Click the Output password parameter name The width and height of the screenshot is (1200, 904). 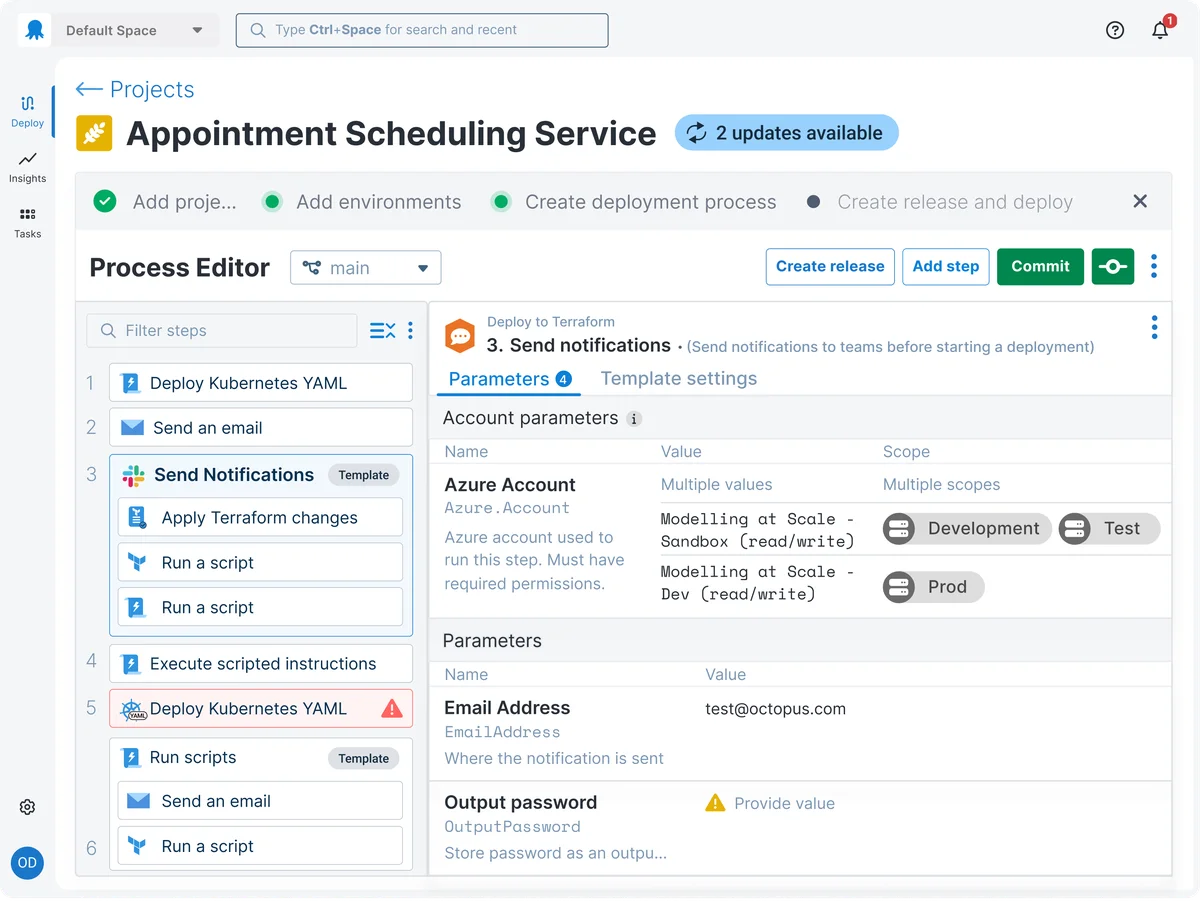pos(520,802)
